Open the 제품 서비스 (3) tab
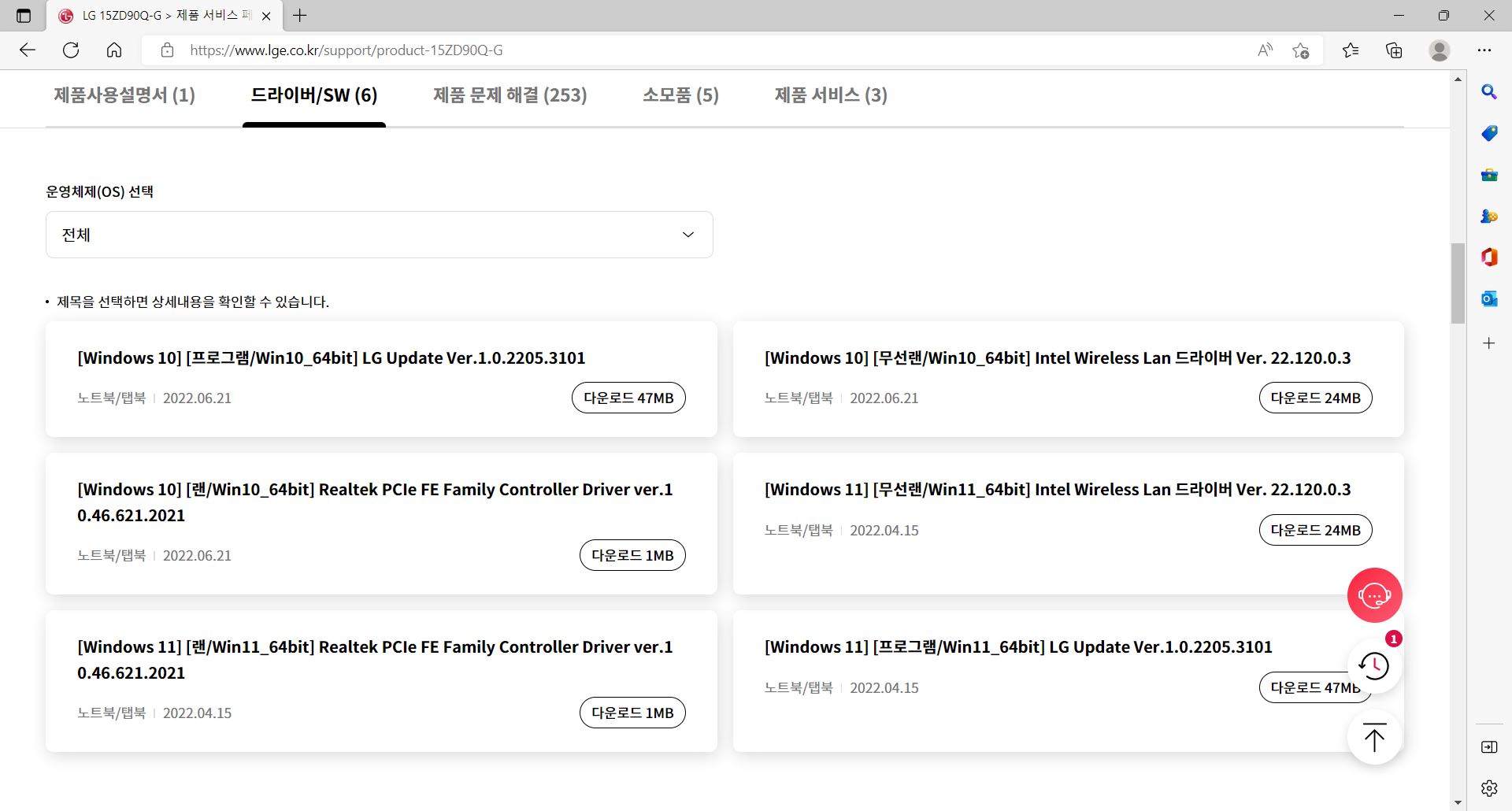Image resolution: width=1512 pixels, height=811 pixels. click(831, 95)
